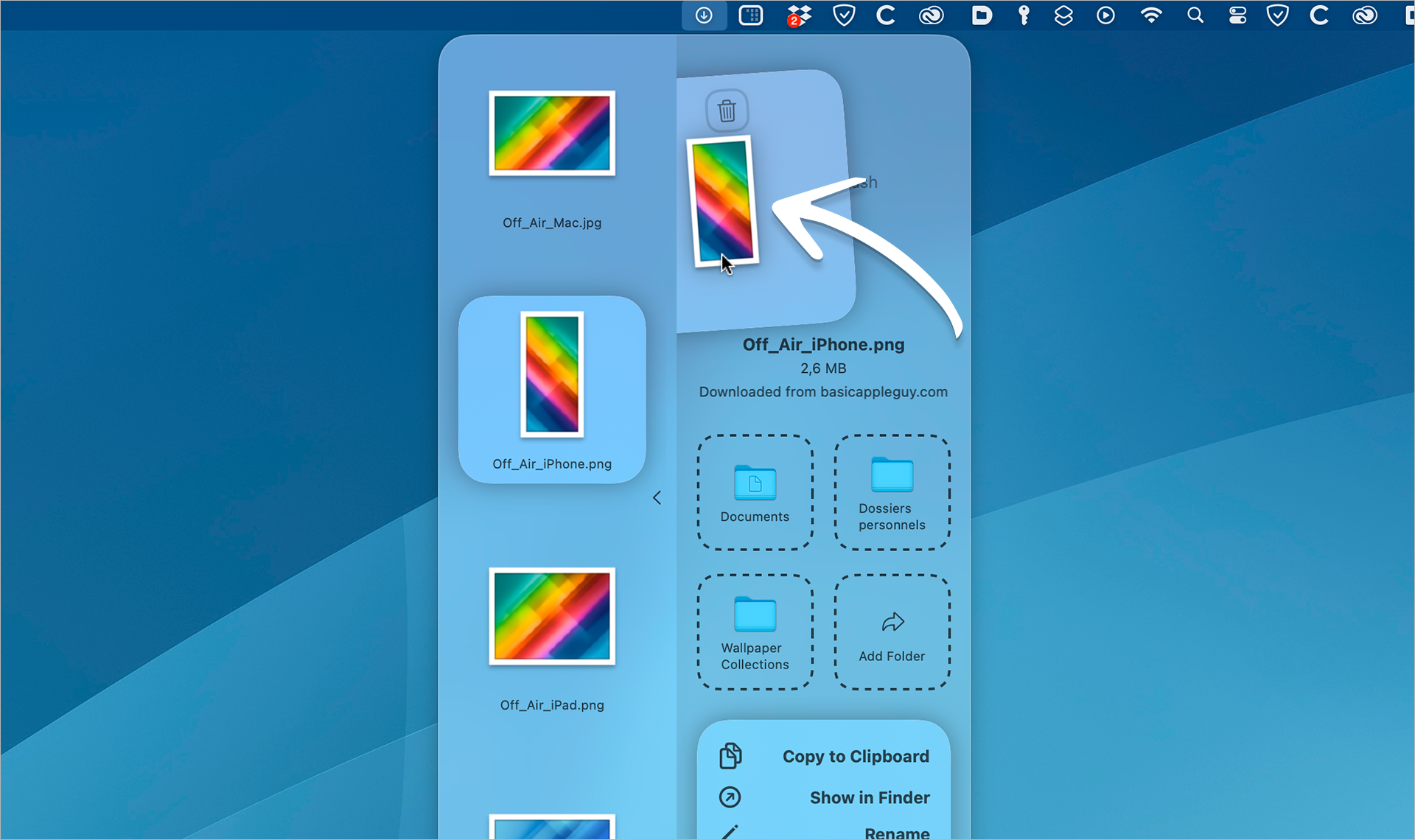The image size is (1415, 840).
Task: Click the downloads manager menu bar icon
Action: click(x=704, y=15)
